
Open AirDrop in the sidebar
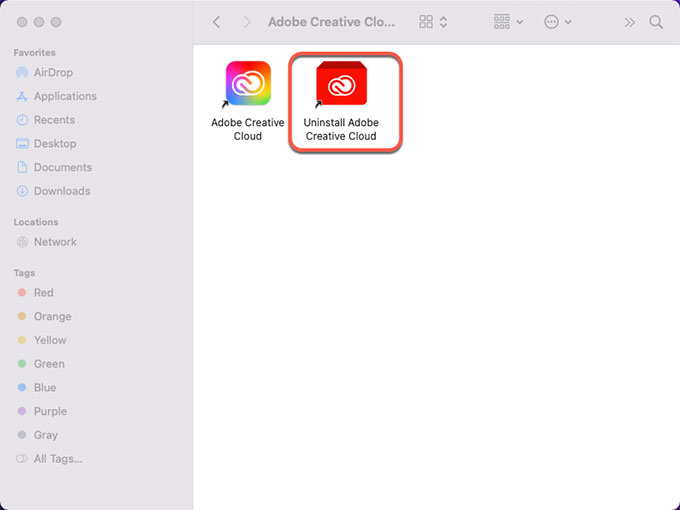point(53,72)
